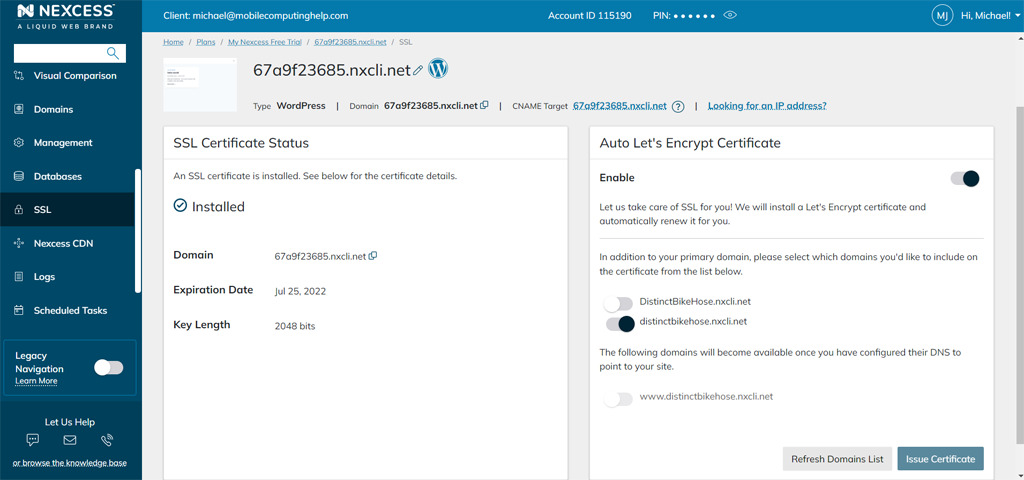Screen dimensions: 1024x480
Task: Reveal PIN with the eye icon
Action: coord(731,15)
